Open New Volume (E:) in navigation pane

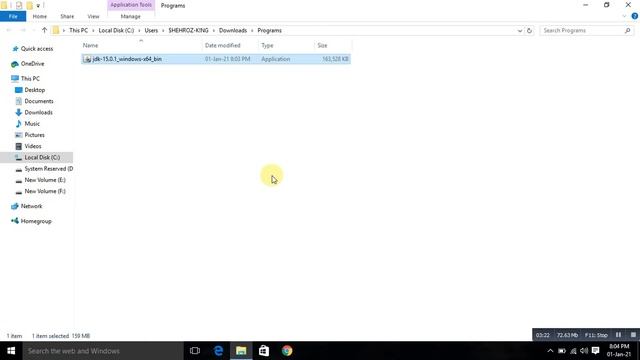coord(45,180)
